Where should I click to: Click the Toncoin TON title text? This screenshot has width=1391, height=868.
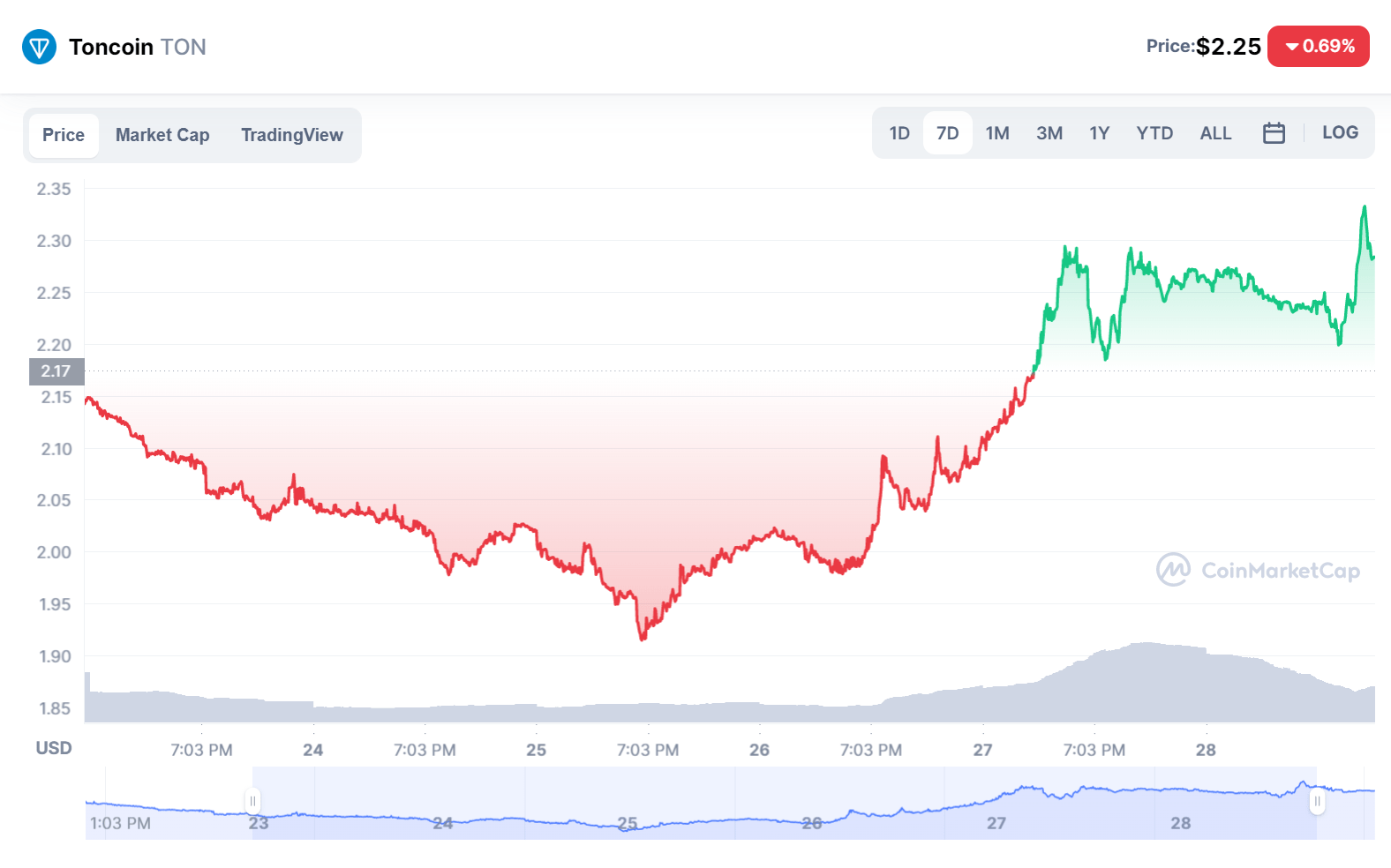tap(138, 47)
